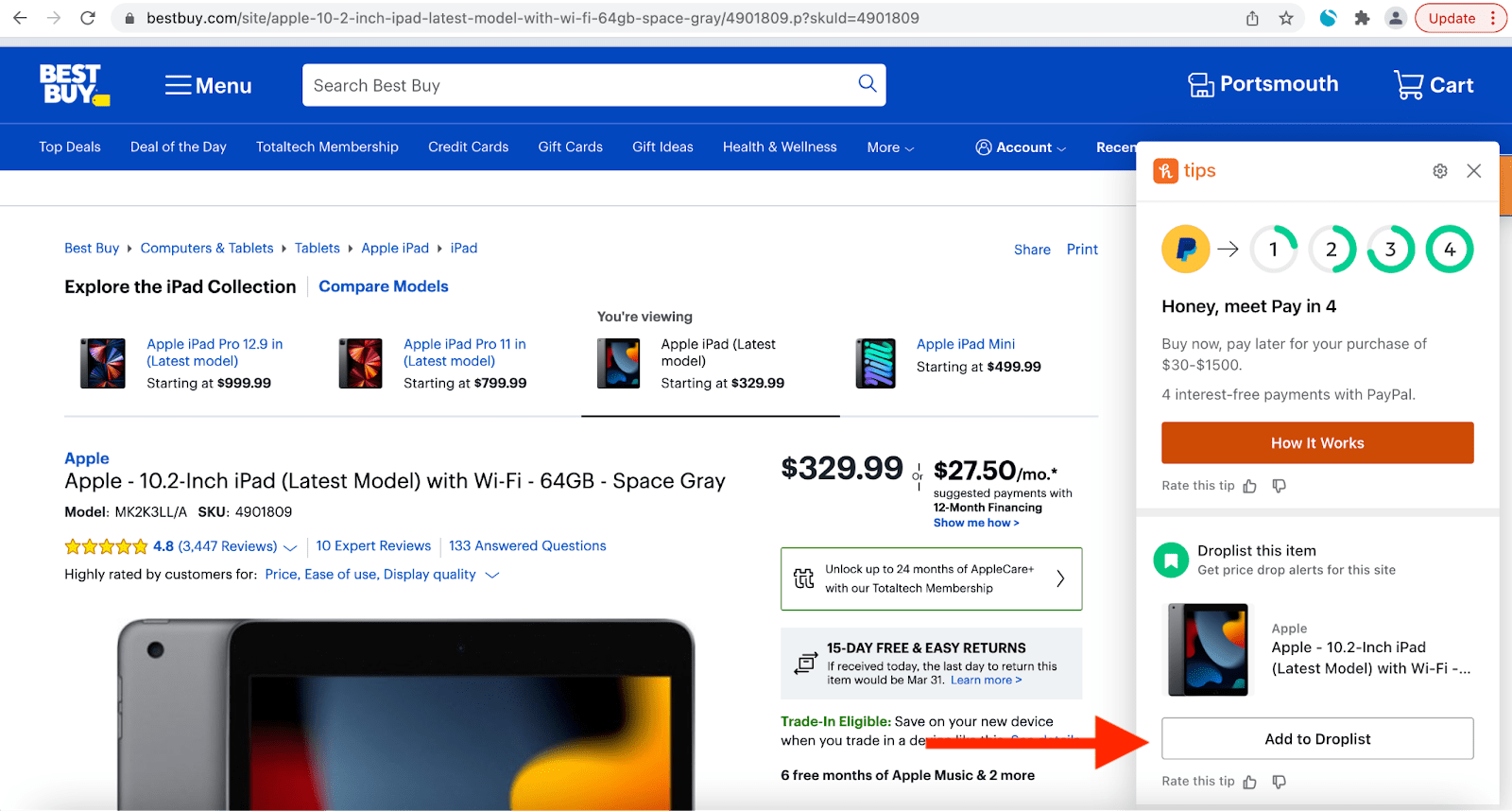Open Compare Models link
This screenshot has height=811, width=1512.
[x=384, y=286]
